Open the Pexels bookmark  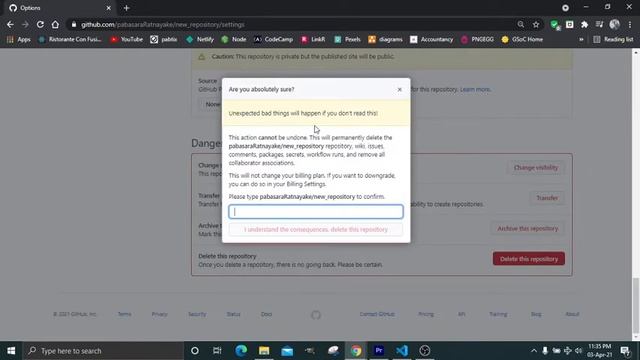pyautogui.click(x=347, y=40)
